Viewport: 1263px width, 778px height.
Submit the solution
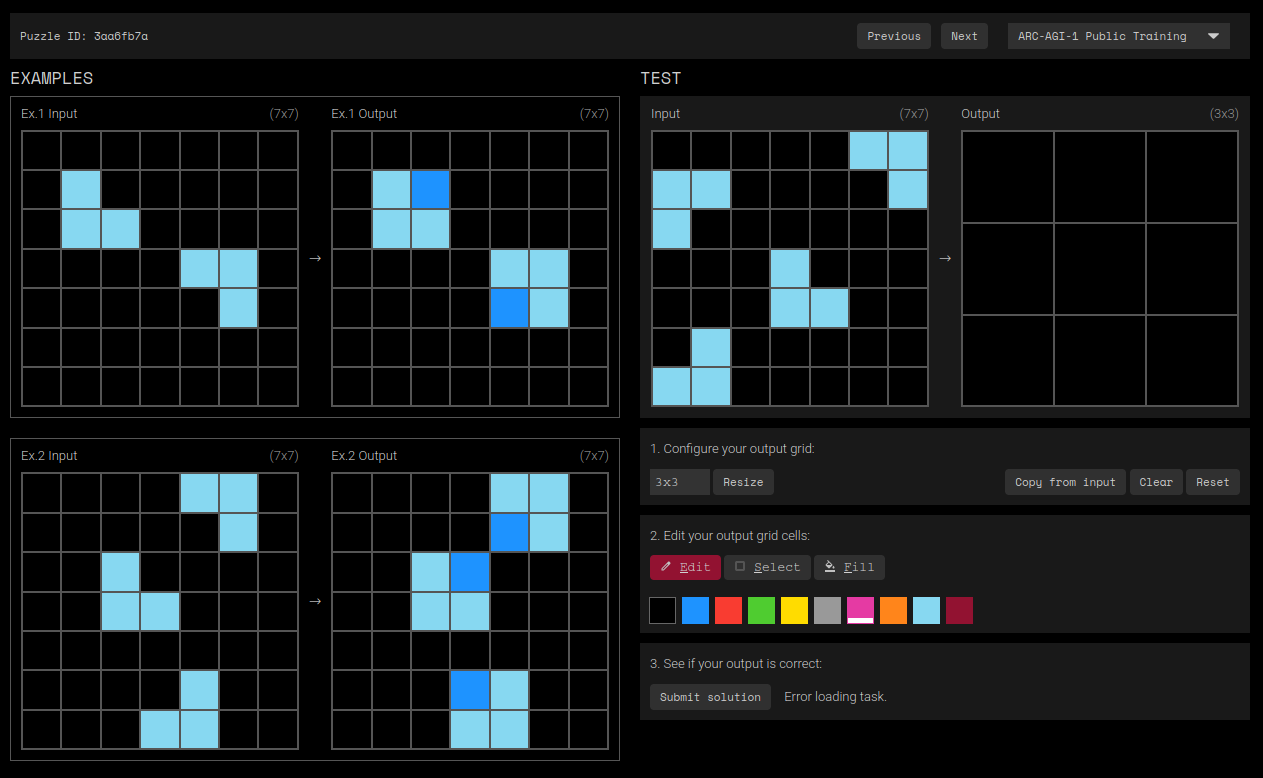click(x=710, y=697)
